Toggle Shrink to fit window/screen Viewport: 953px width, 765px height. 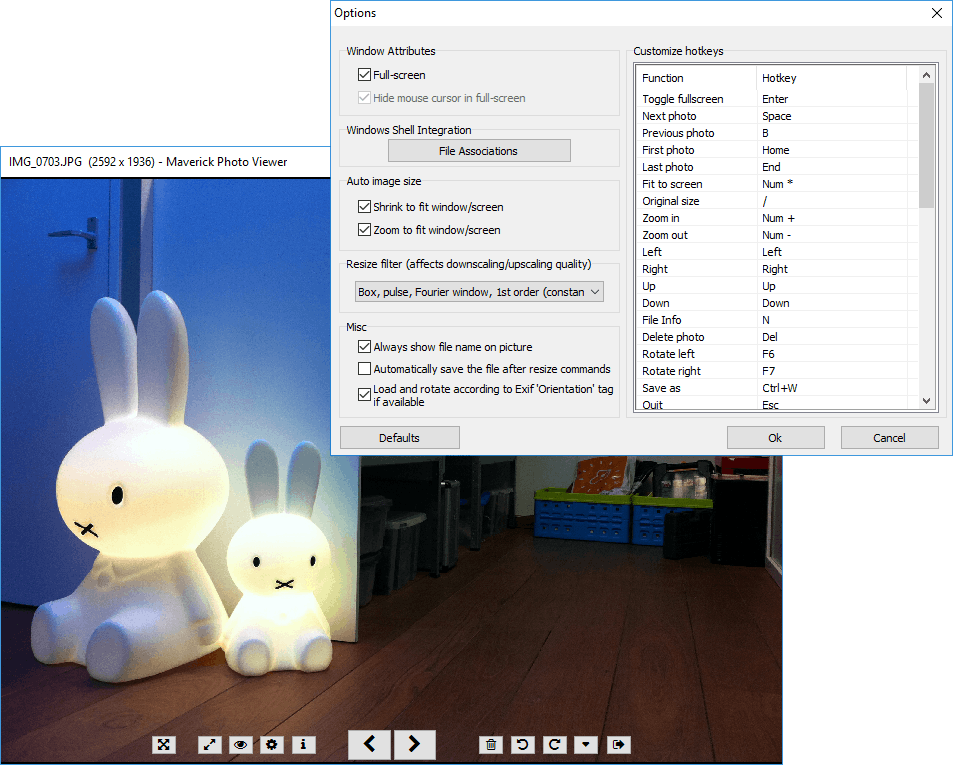(364, 207)
